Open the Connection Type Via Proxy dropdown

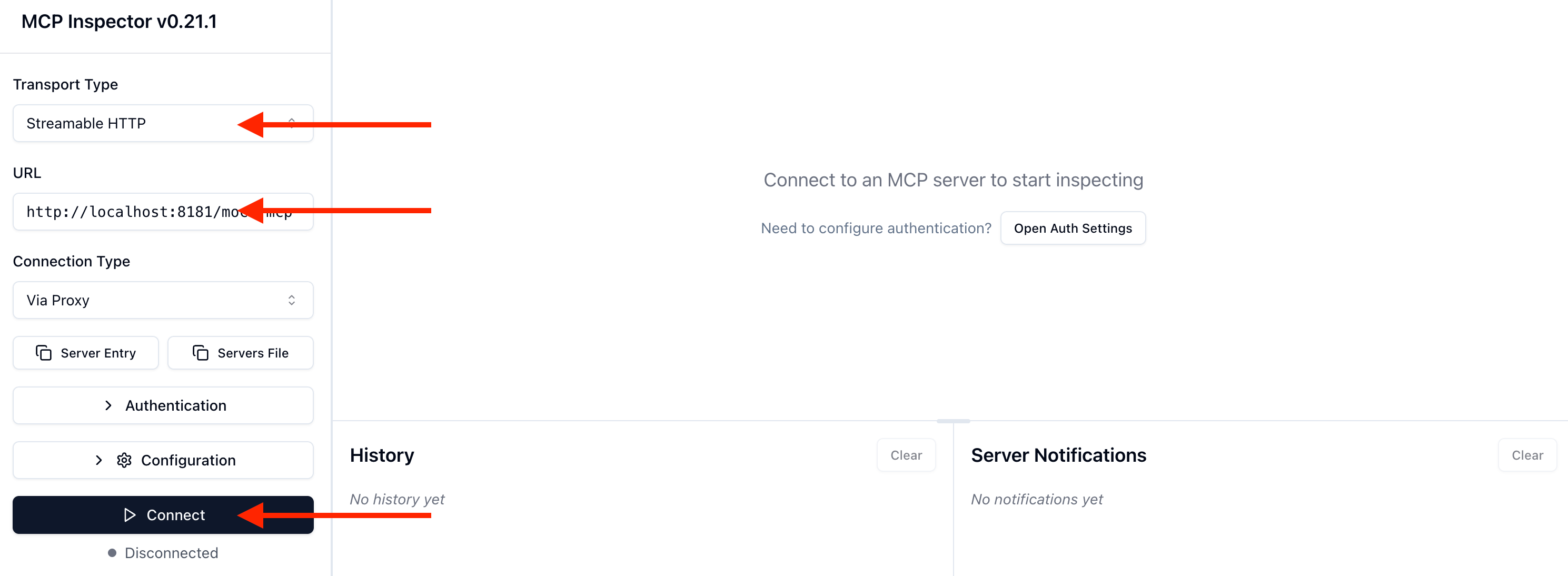click(163, 300)
